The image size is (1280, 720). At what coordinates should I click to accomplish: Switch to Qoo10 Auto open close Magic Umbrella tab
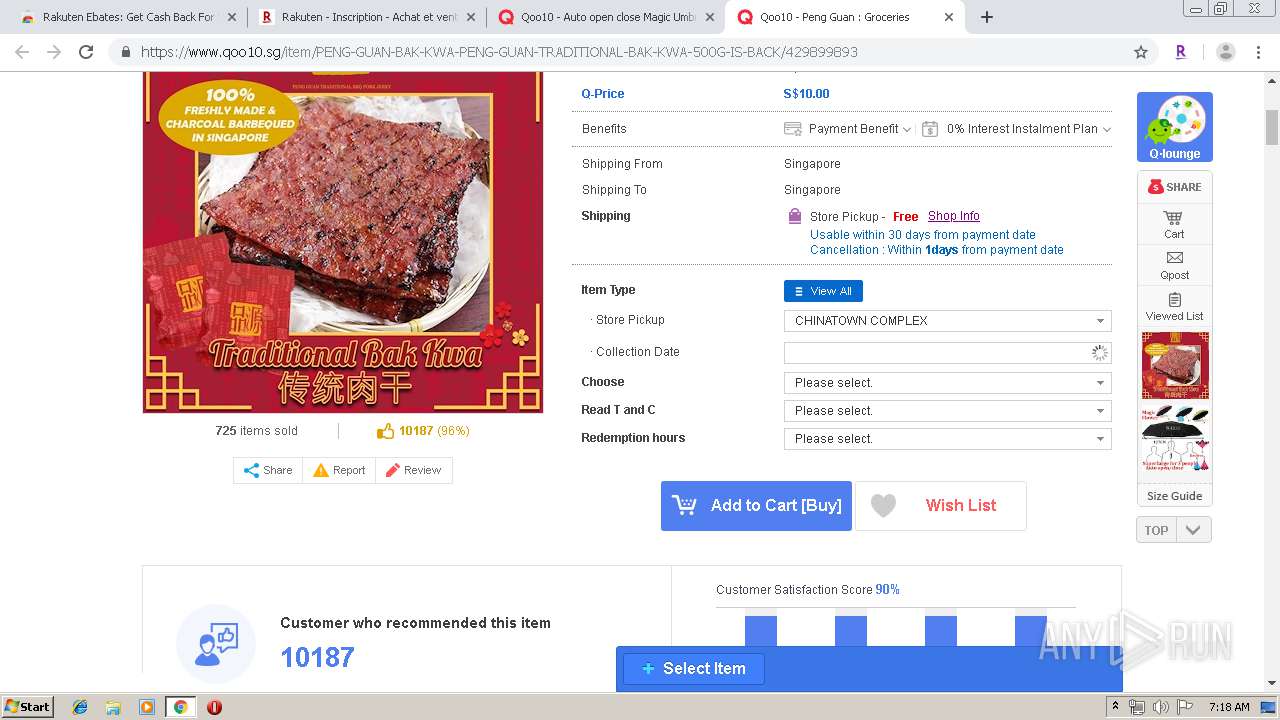(609, 17)
